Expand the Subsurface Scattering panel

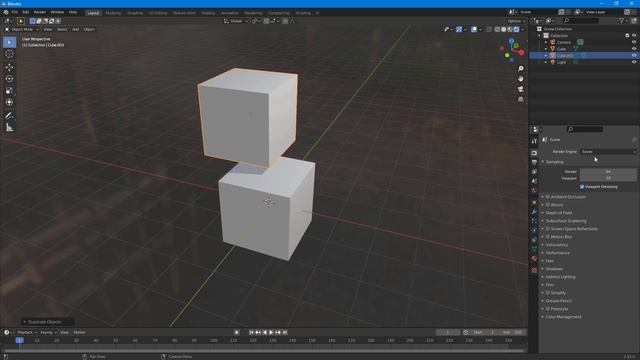[566, 221]
